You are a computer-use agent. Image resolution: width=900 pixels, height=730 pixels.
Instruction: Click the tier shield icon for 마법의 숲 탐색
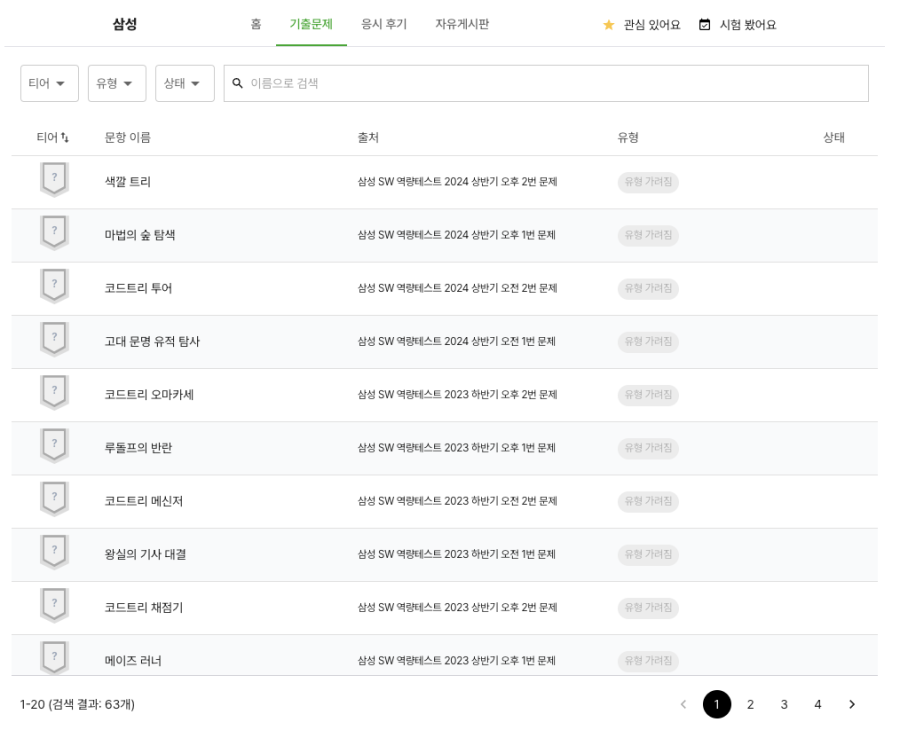point(55,233)
